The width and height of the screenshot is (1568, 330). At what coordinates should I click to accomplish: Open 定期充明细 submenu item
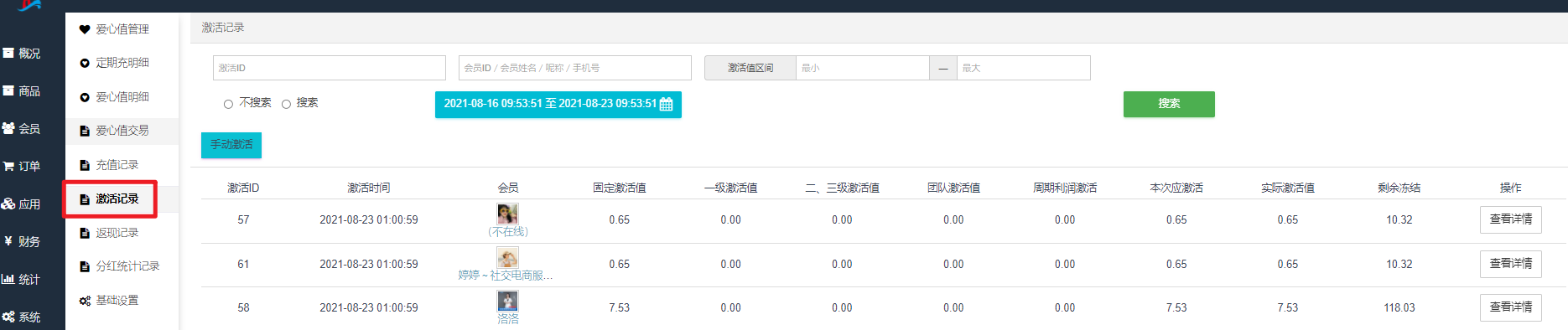coord(122,62)
